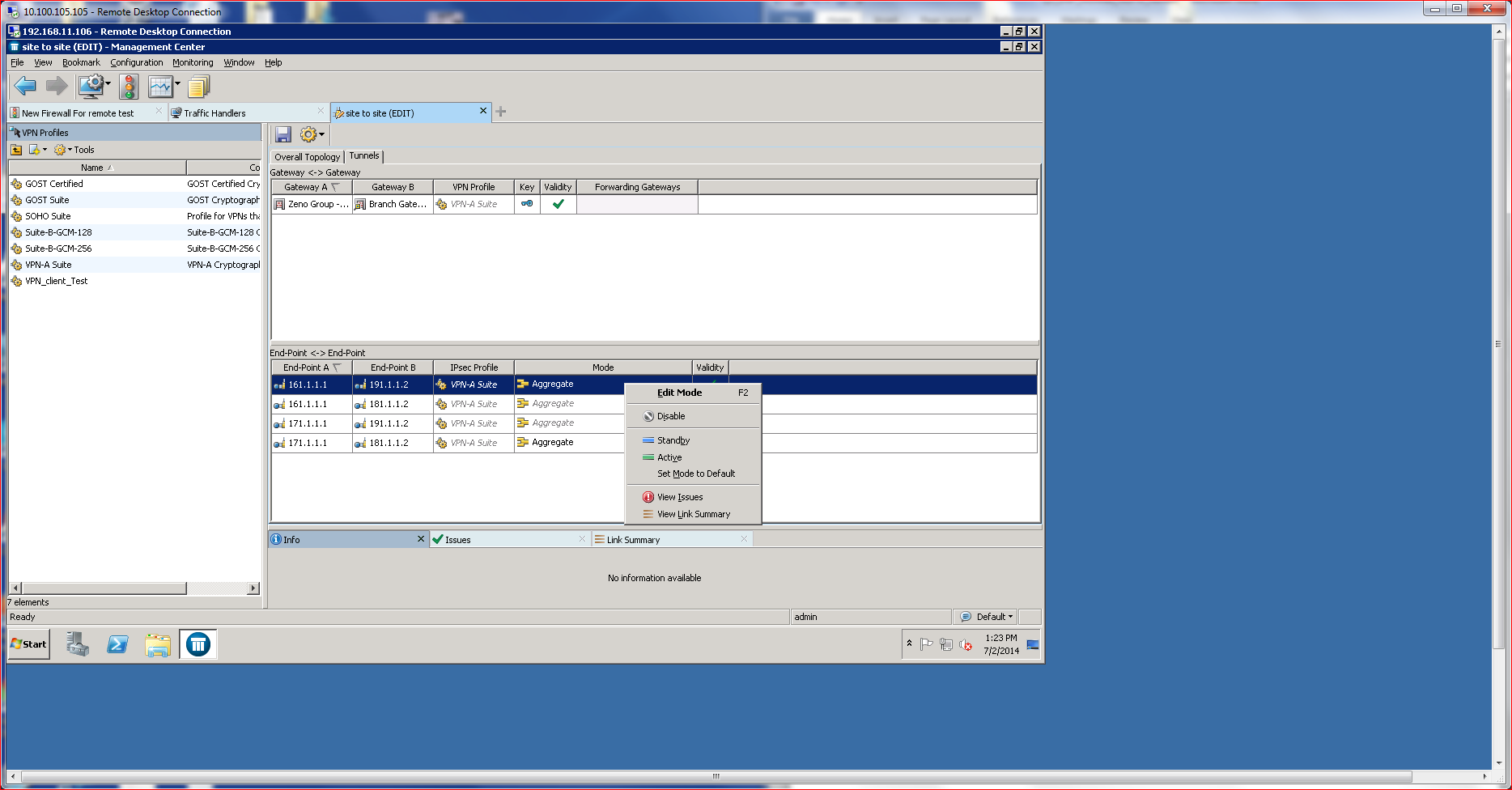Open the Configuration menu
This screenshot has width=1512, height=790.
(137, 62)
